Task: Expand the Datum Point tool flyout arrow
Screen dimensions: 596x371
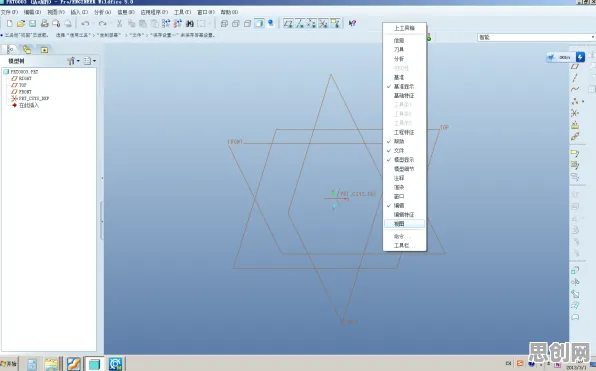Action: tap(583, 101)
